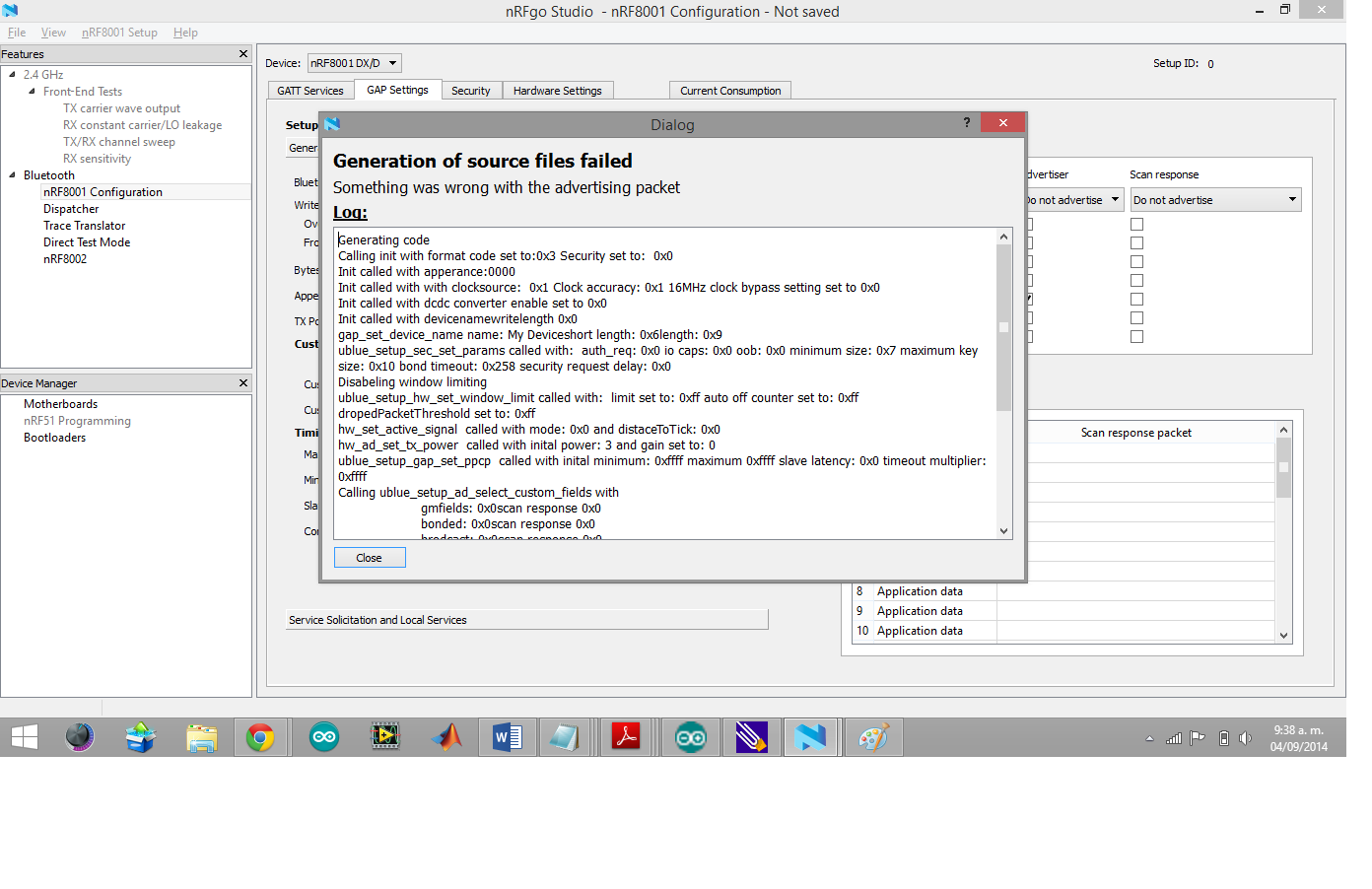This screenshot has width=1372, height=889.
Task: Open the notepad-style icon next to Word
Action: [x=564, y=737]
